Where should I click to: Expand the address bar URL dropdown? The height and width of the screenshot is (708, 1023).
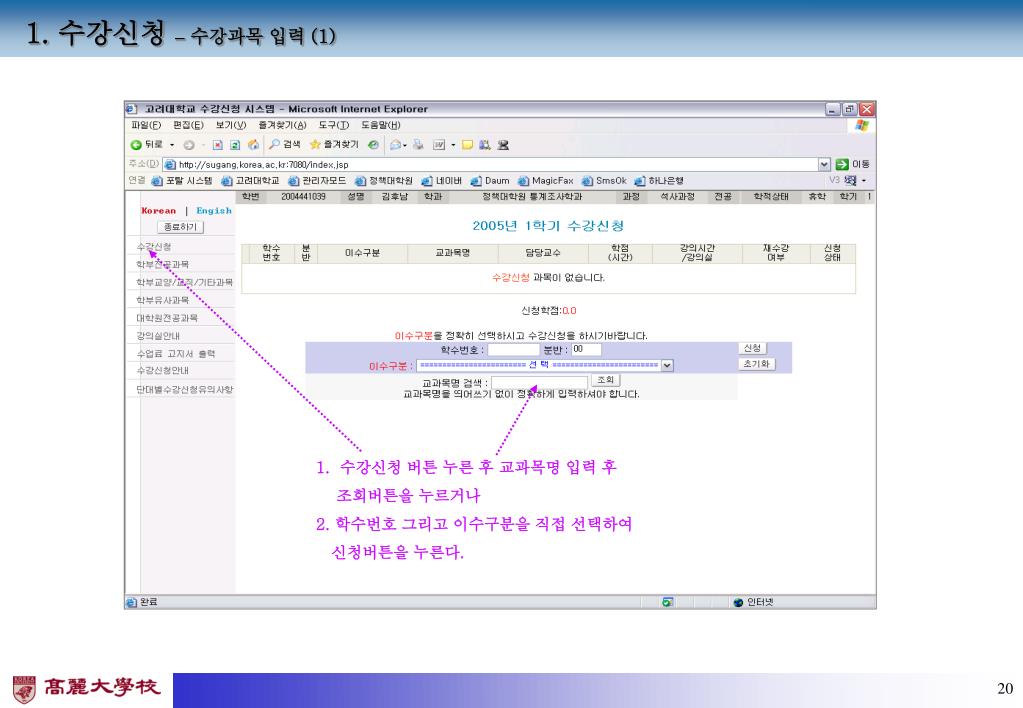tap(825, 164)
